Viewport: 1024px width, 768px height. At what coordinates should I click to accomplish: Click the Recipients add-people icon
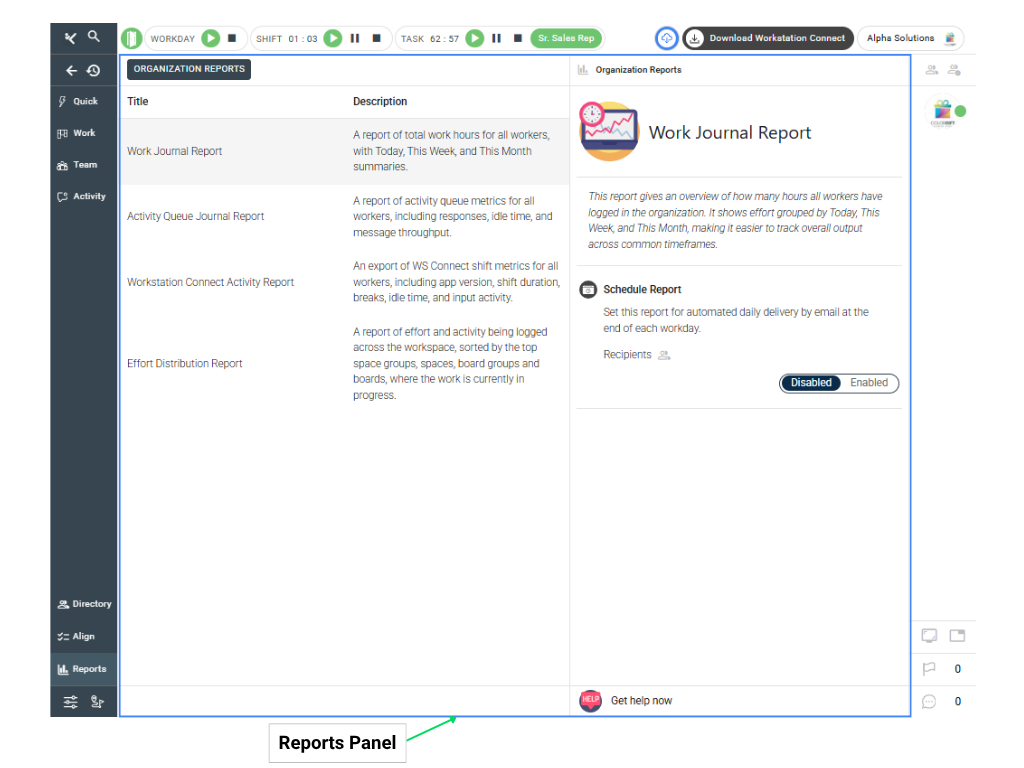[664, 355]
